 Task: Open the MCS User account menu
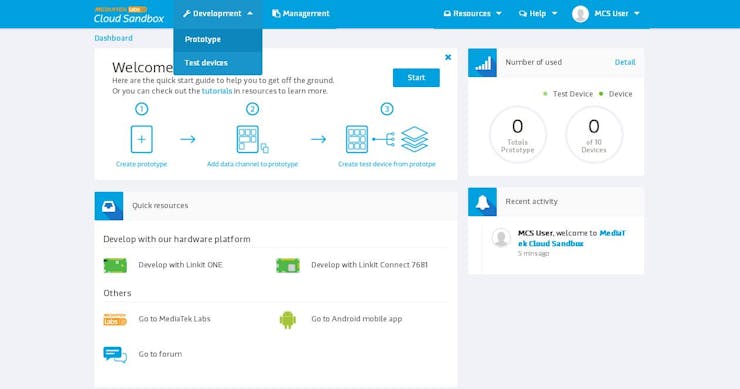607,14
